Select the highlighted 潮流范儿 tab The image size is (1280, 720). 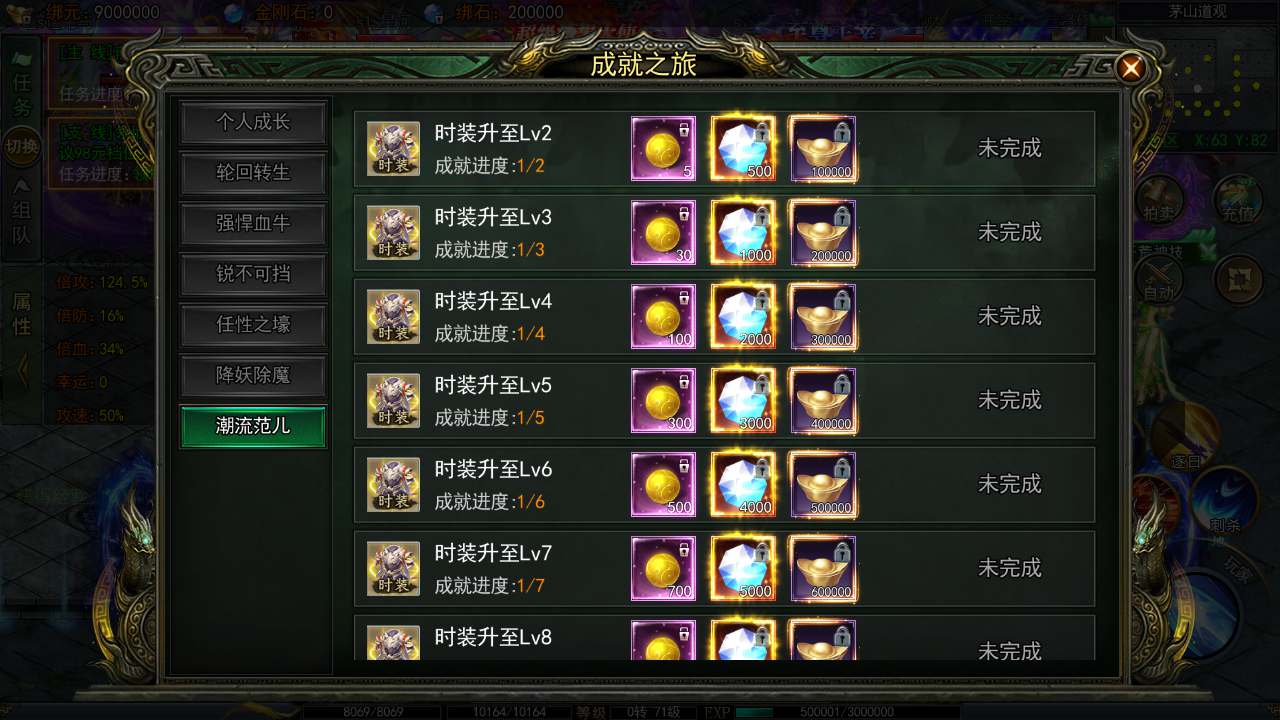pos(253,426)
